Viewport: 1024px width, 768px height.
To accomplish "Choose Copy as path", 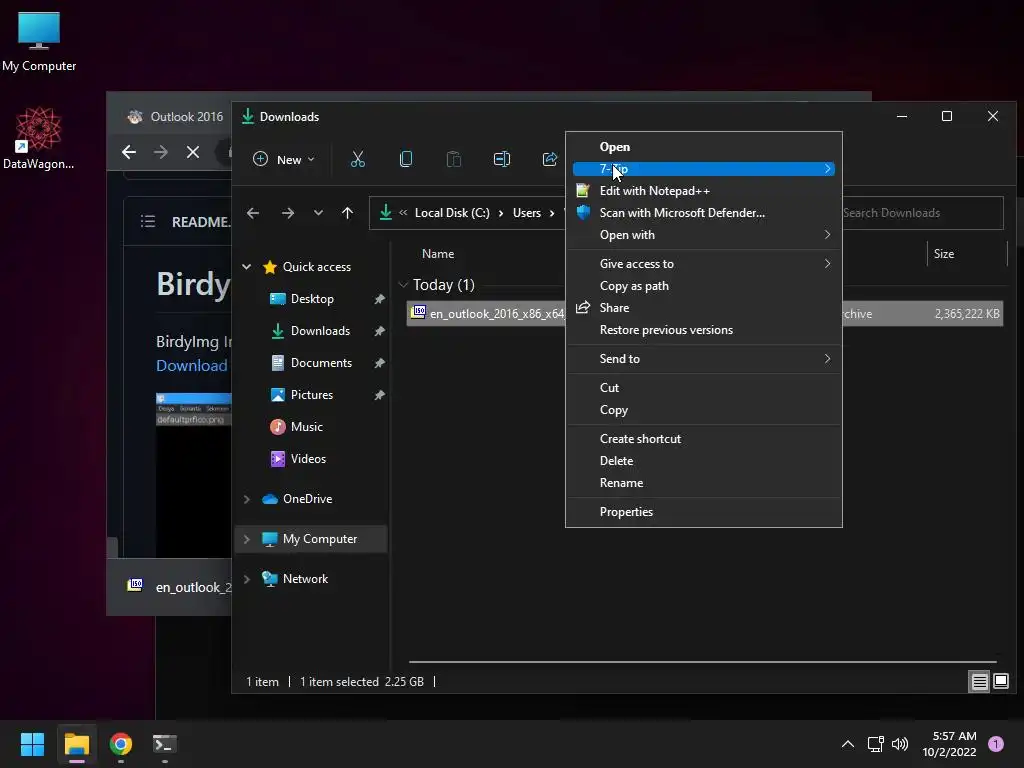I will 703,286.
